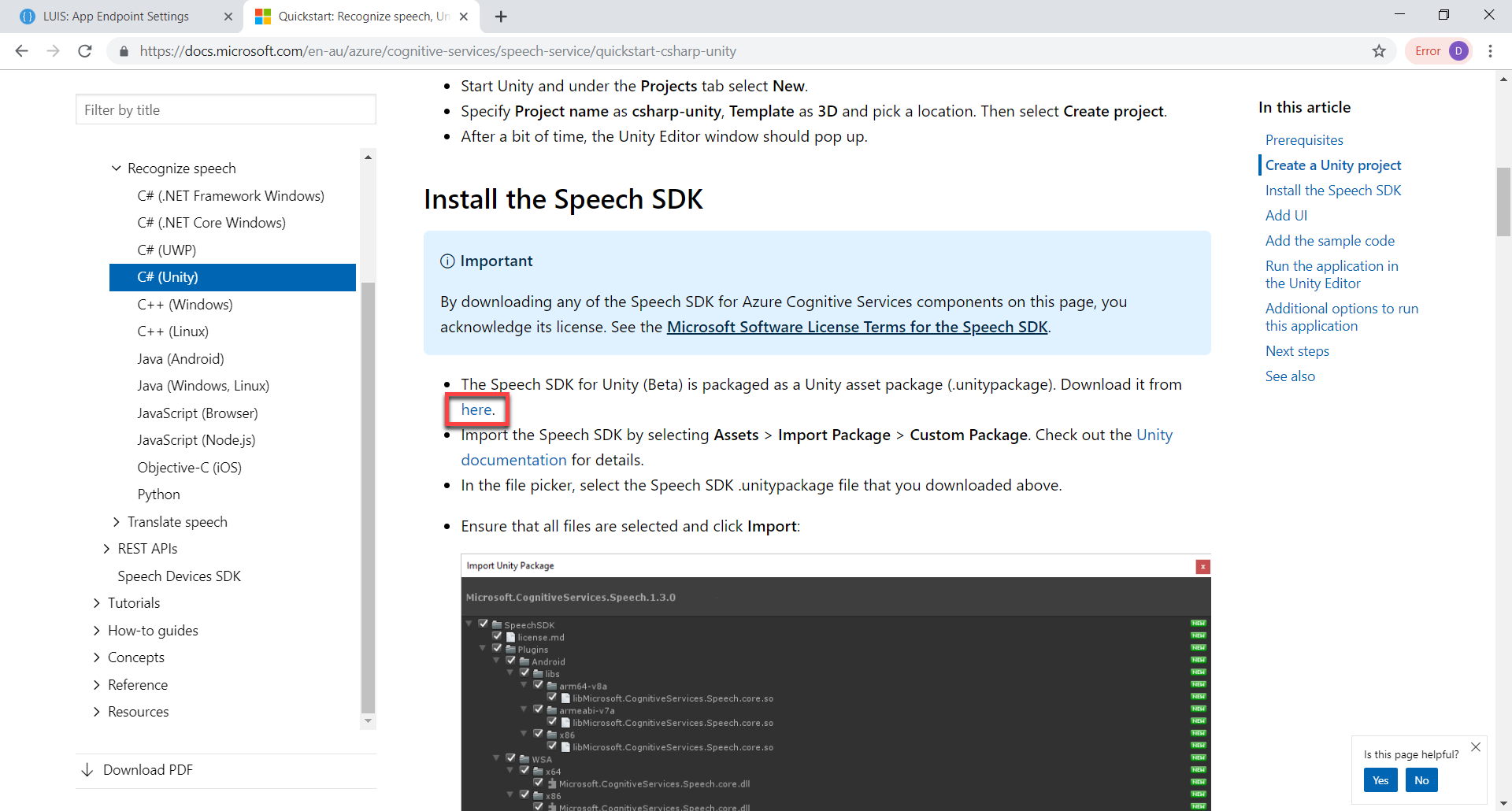Jump to Install the Speech SDK
Image resolution: width=1512 pixels, height=811 pixels.
pos(1333,191)
